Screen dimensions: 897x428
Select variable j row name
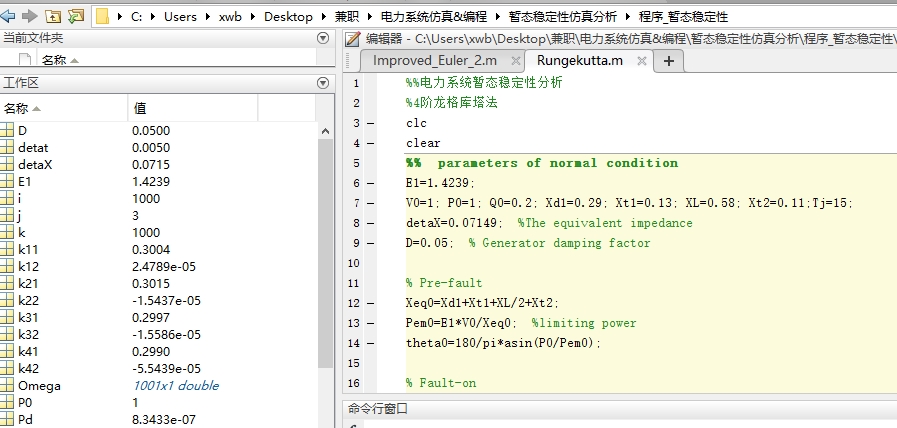point(21,216)
